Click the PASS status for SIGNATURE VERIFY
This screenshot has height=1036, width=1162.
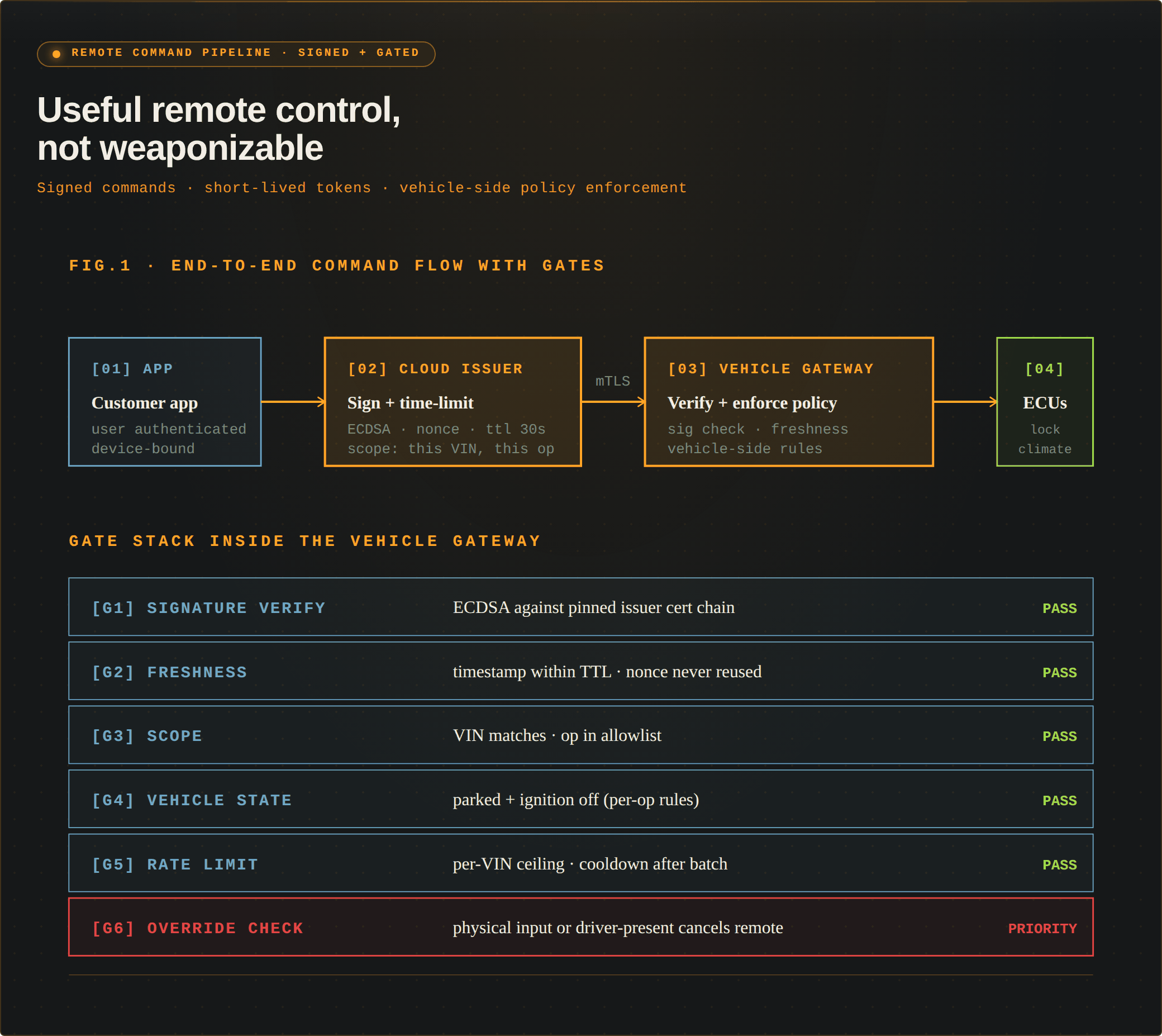pos(1060,609)
